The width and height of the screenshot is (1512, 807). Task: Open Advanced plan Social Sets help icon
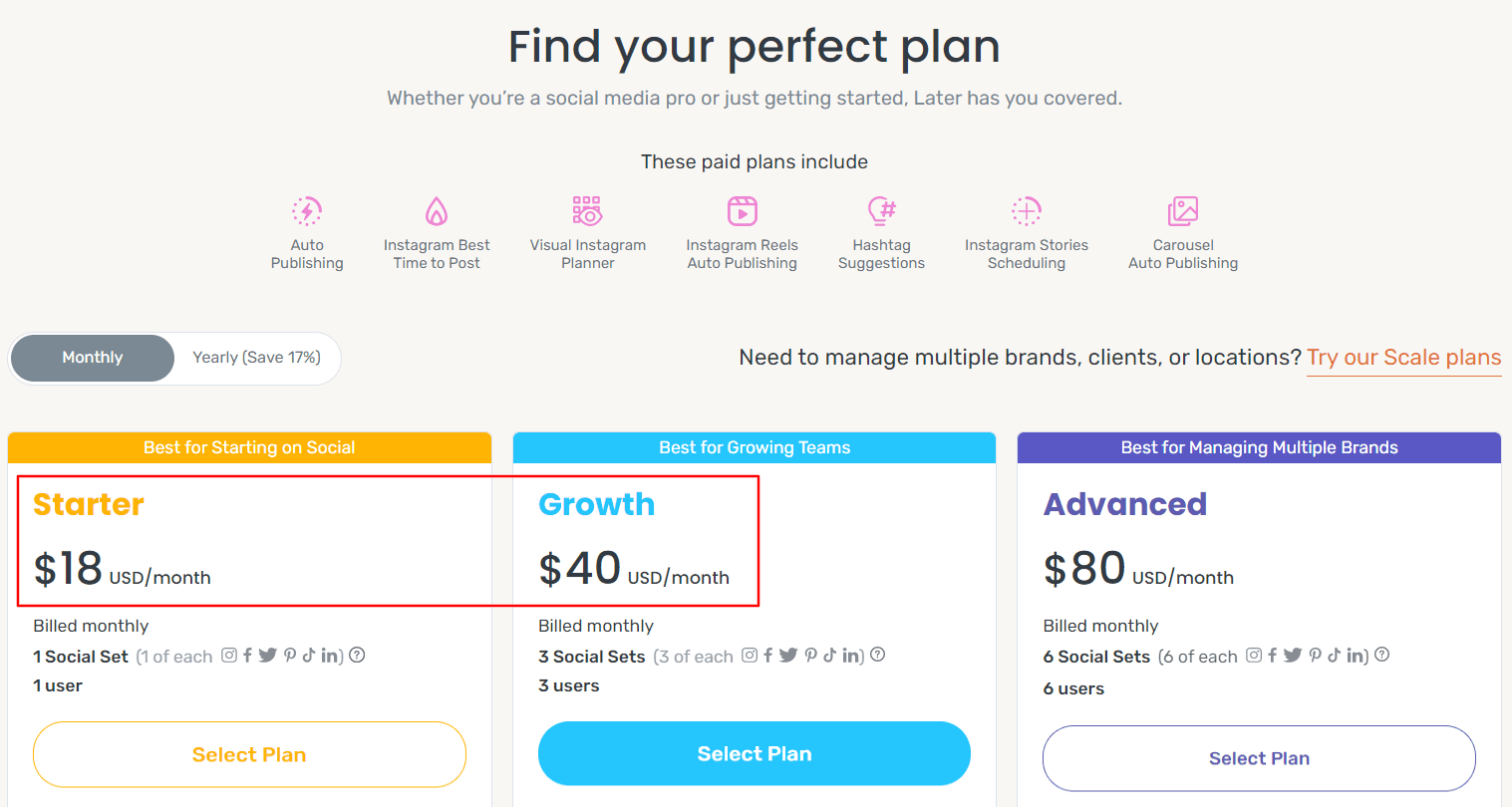[x=1382, y=656]
